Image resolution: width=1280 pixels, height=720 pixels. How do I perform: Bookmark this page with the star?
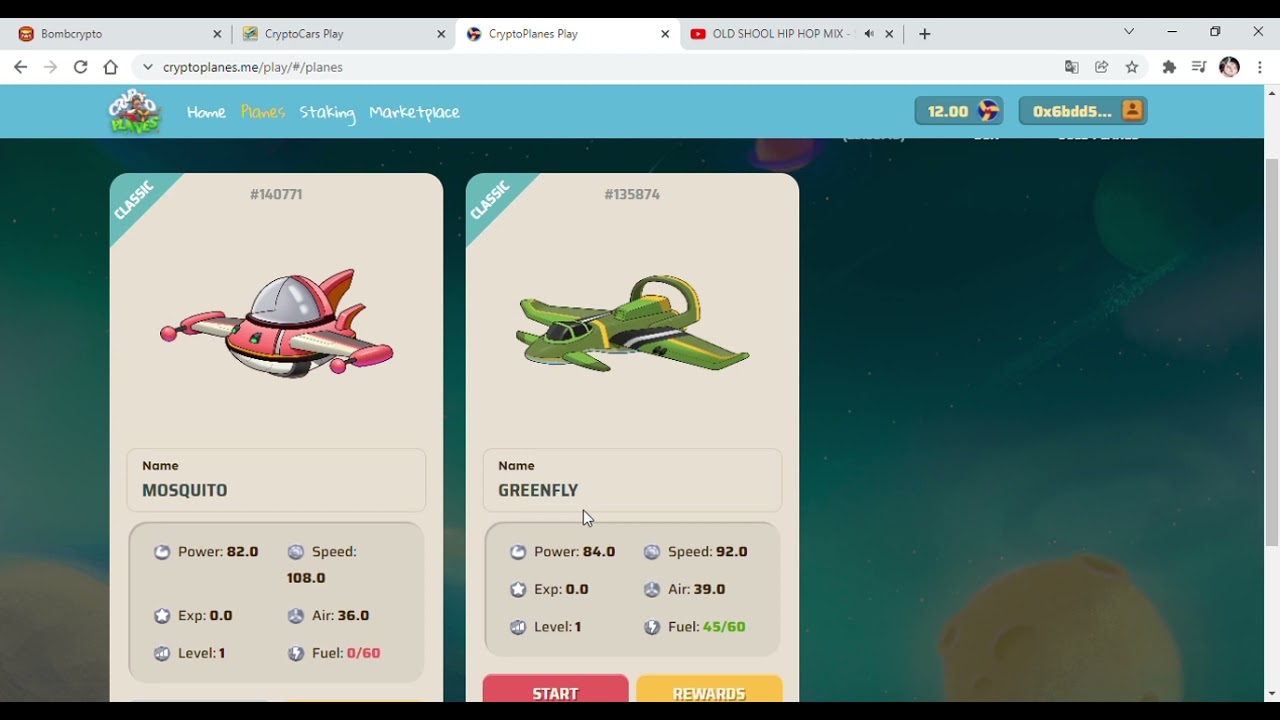pyautogui.click(x=1132, y=67)
